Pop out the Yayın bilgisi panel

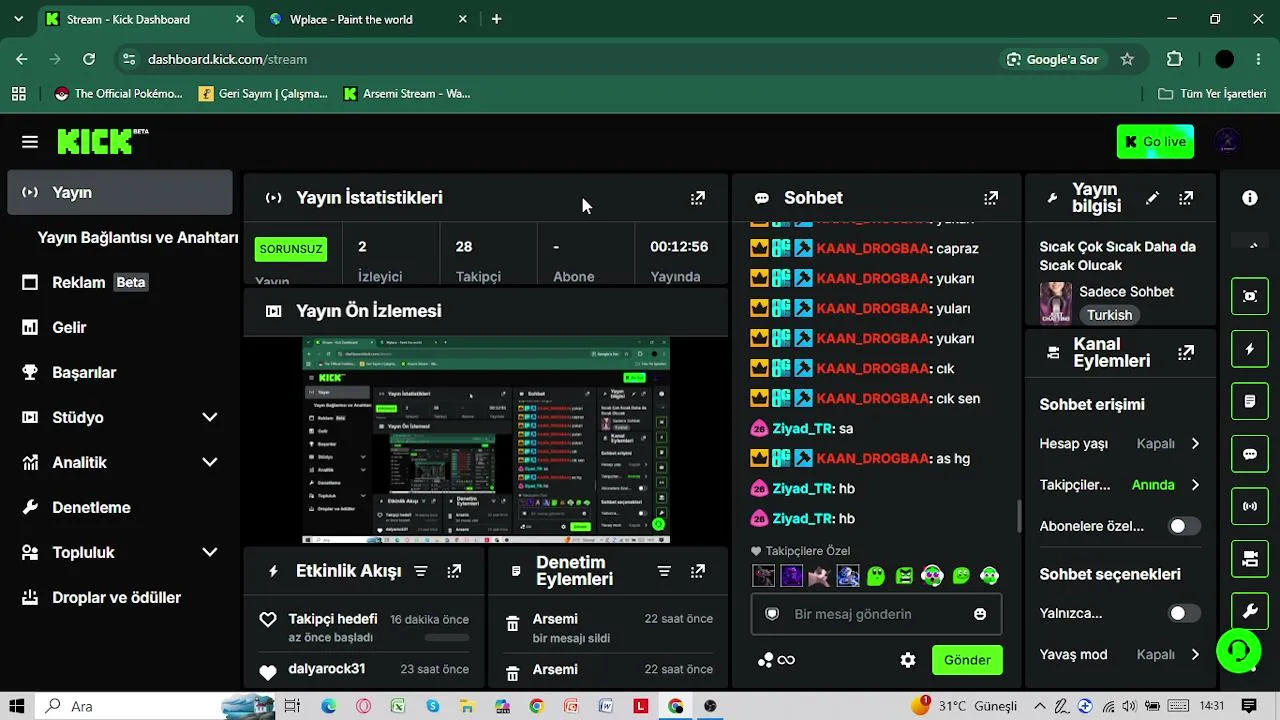pyautogui.click(x=1186, y=198)
